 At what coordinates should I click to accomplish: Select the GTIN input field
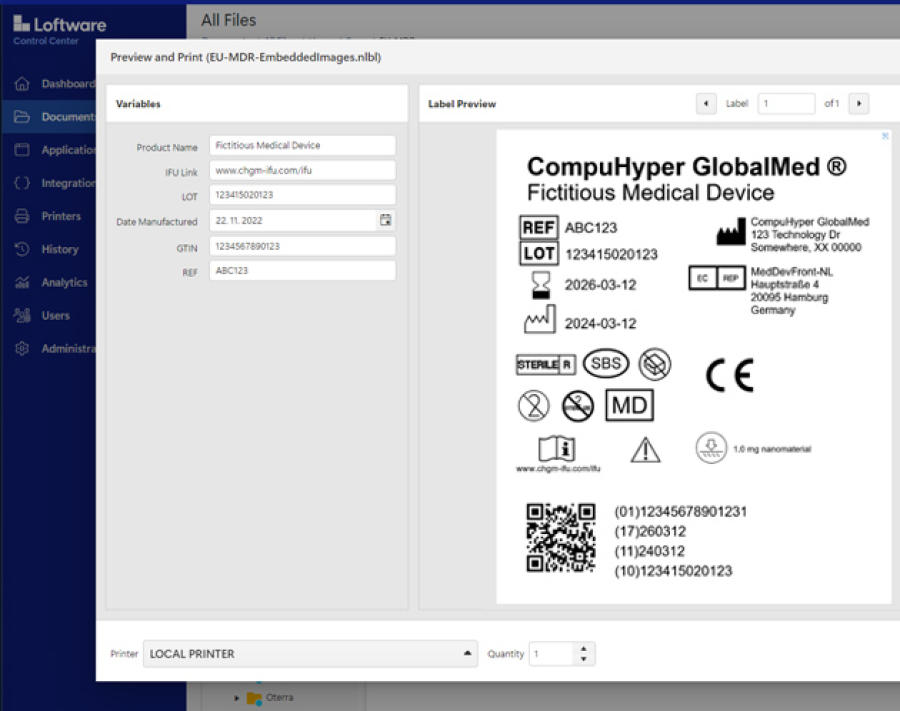tap(302, 246)
